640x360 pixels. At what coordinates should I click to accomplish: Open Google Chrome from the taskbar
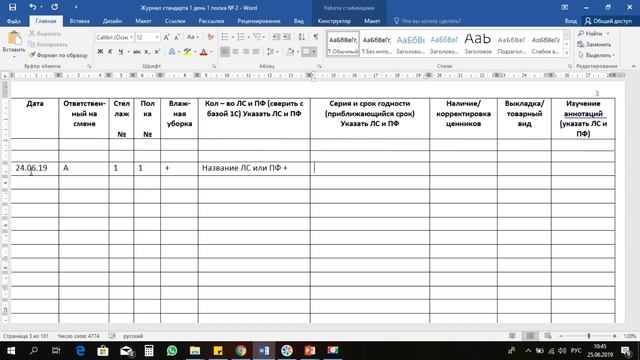241,351
